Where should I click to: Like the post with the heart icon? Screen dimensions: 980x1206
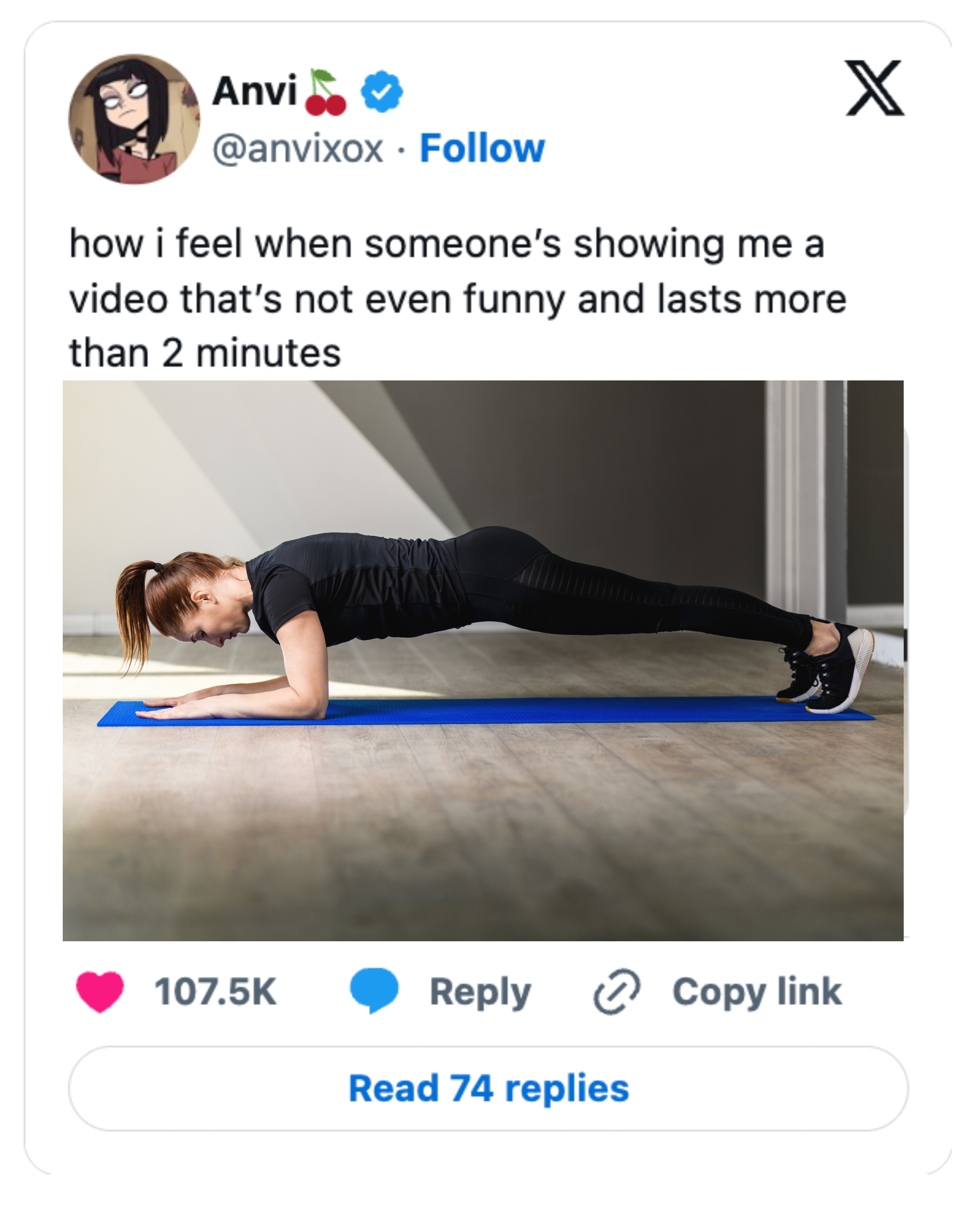click(x=100, y=991)
